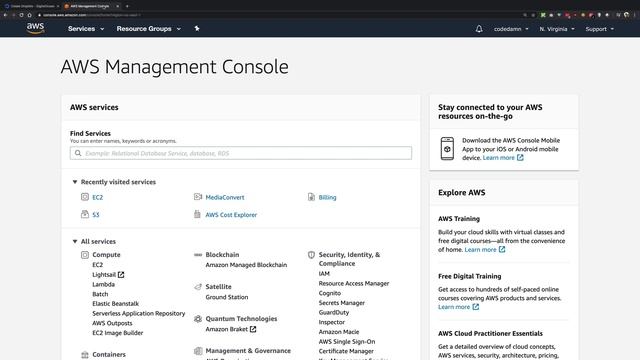Image resolution: width=640 pixels, height=360 pixels.
Task: Click the MediaConvert service icon
Action: point(198,197)
